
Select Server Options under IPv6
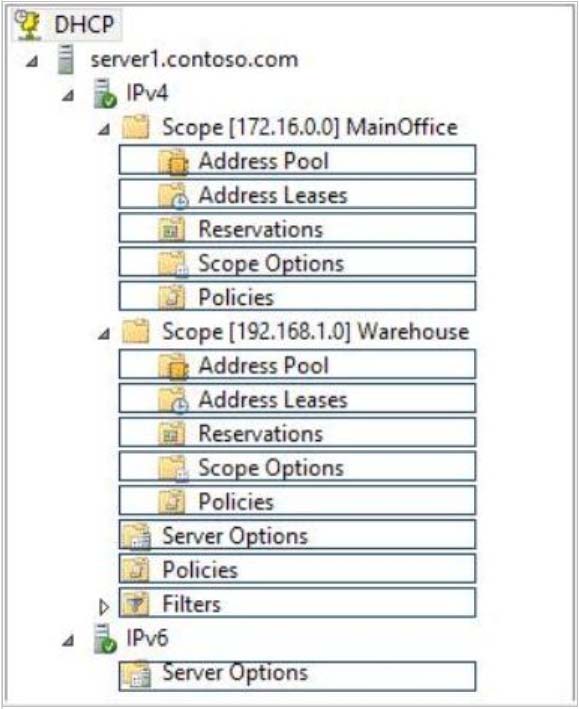(x=297, y=676)
